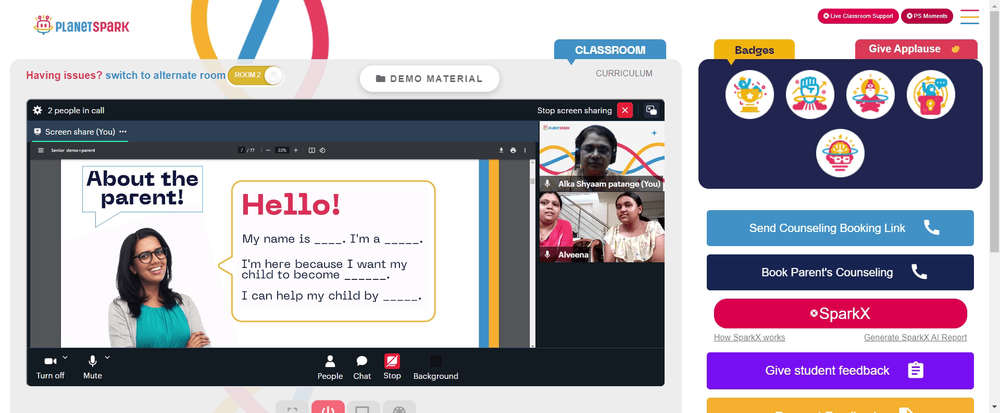Award the raised fist badge
Viewport: 1000px width, 413px height.
pyautogui.click(x=810, y=94)
